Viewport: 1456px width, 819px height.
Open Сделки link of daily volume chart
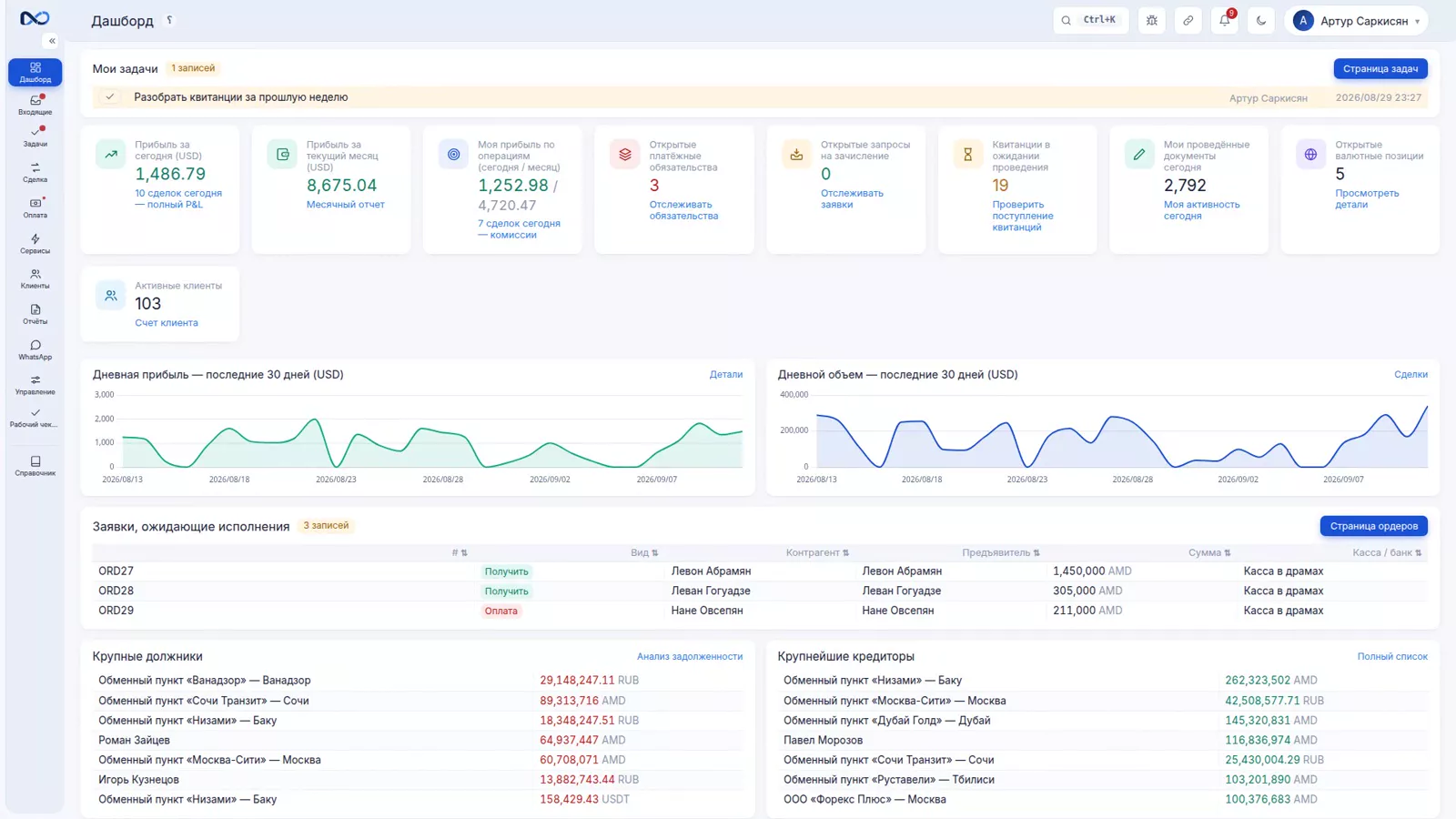point(1410,374)
